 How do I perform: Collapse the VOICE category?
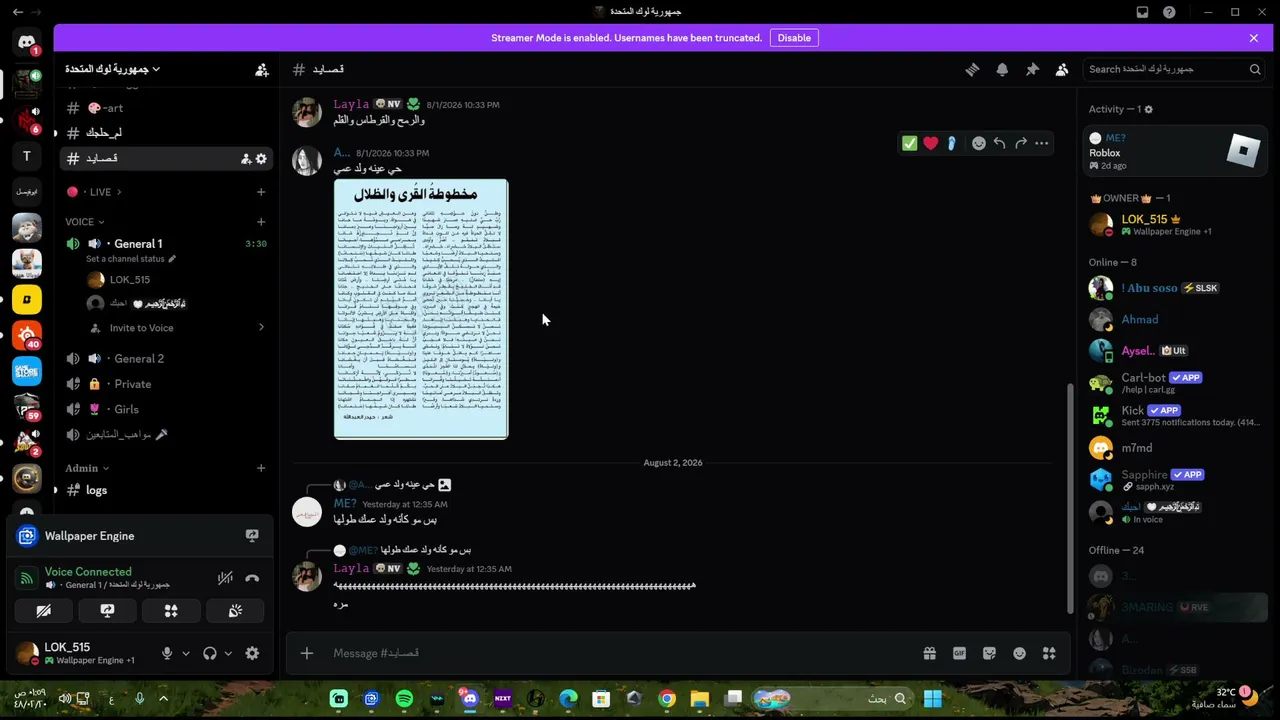(85, 222)
